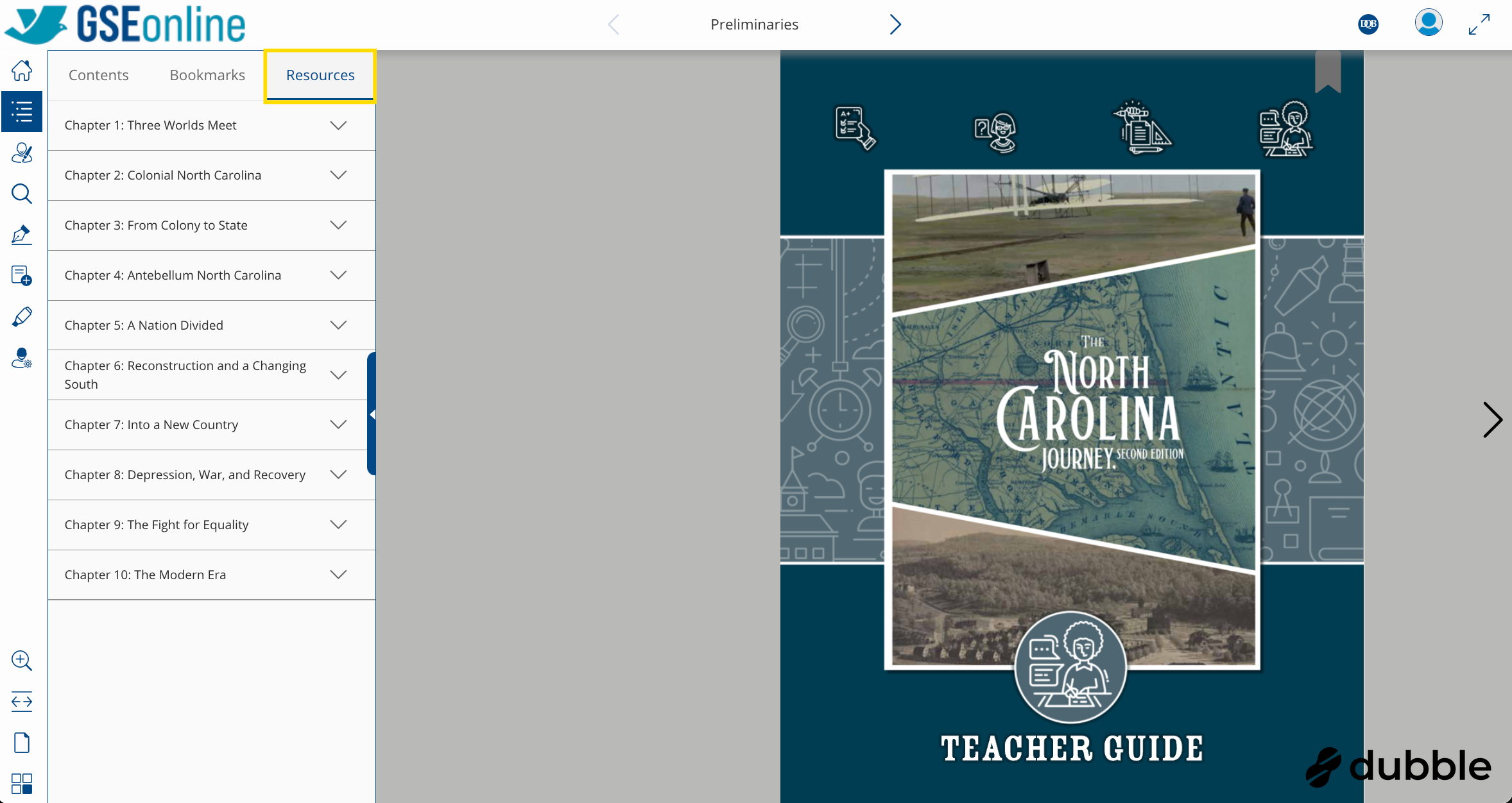The height and width of the screenshot is (803, 1512).
Task: Expand Chapter 3 with its chevron
Action: click(x=338, y=225)
